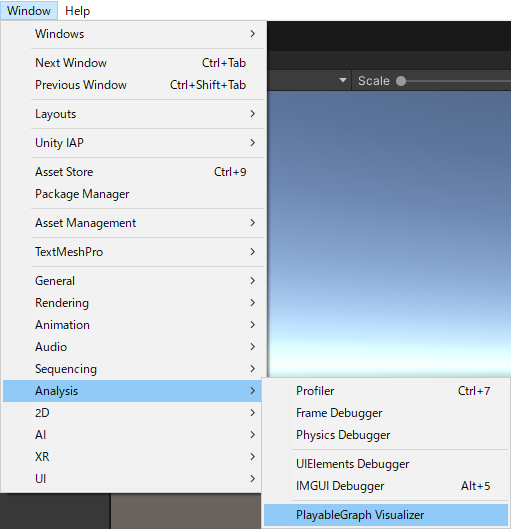Open the IMGUI Debugger

click(386, 486)
